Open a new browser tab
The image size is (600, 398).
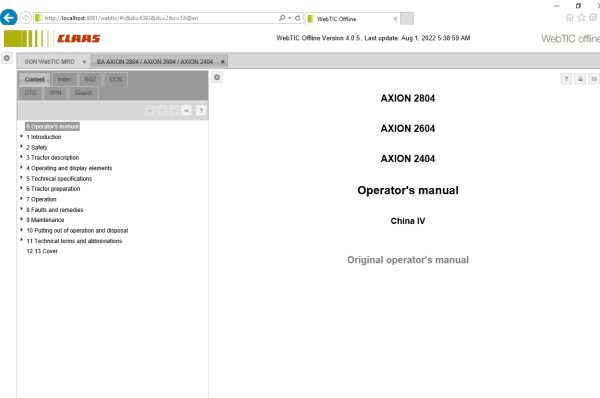tap(407, 18)
